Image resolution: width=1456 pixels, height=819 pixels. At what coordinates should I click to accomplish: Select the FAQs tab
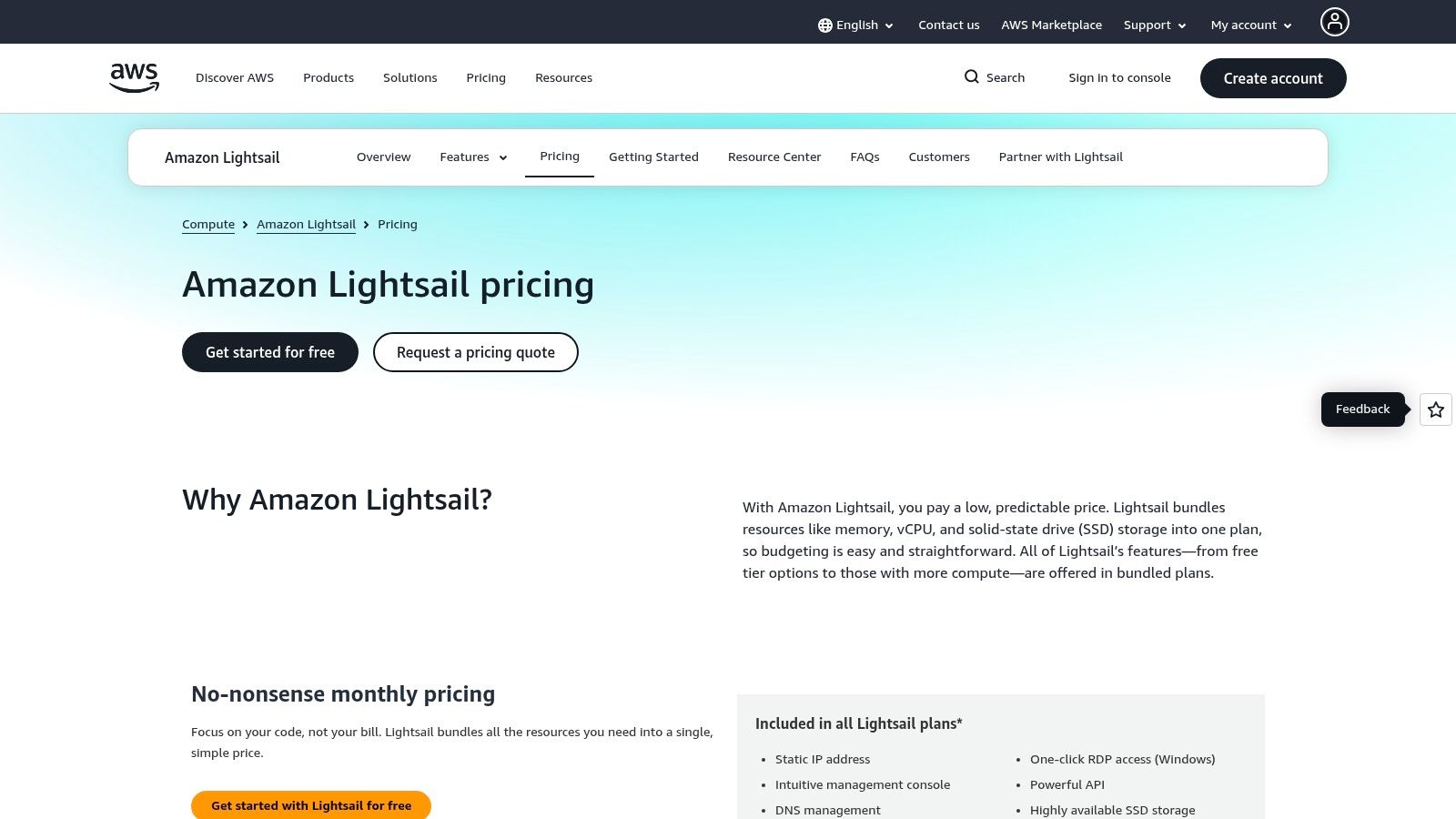click(864, 157)
